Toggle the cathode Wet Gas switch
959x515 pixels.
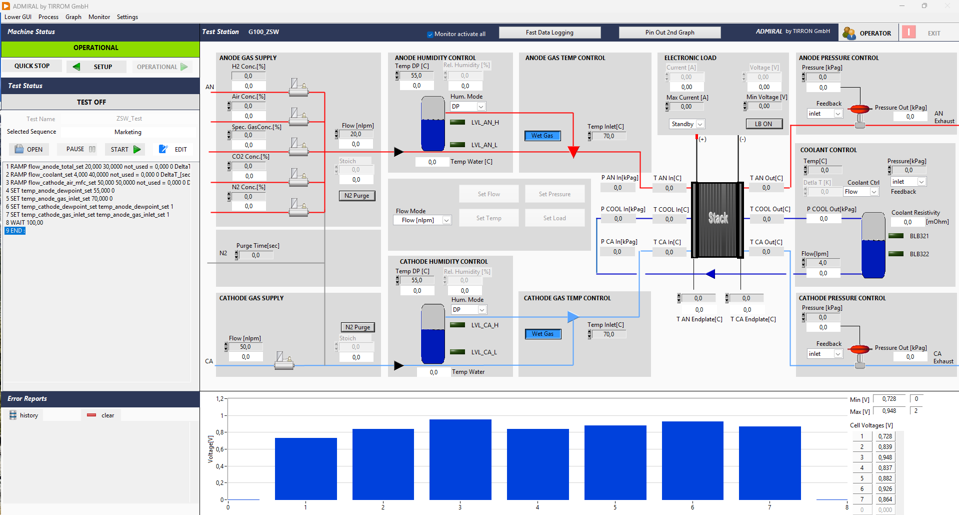(542, 334)
